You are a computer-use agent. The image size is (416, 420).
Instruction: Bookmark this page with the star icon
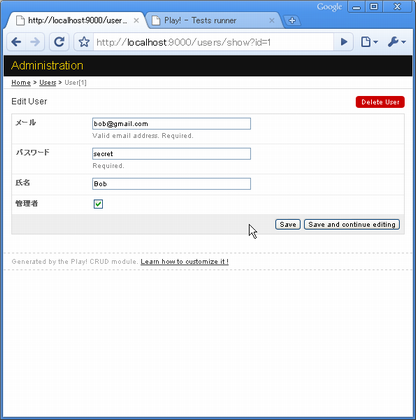(84, 42)
